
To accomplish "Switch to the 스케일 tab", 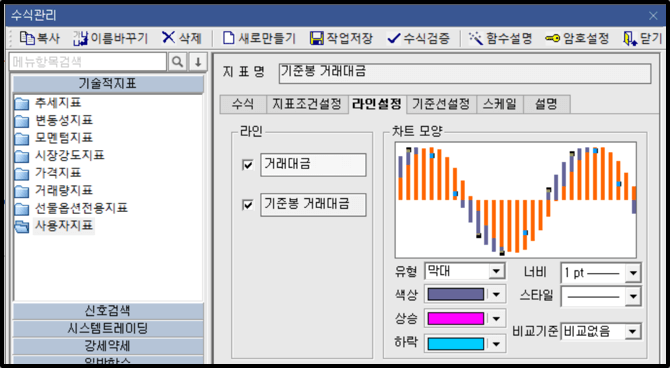I will click(500, 104).
